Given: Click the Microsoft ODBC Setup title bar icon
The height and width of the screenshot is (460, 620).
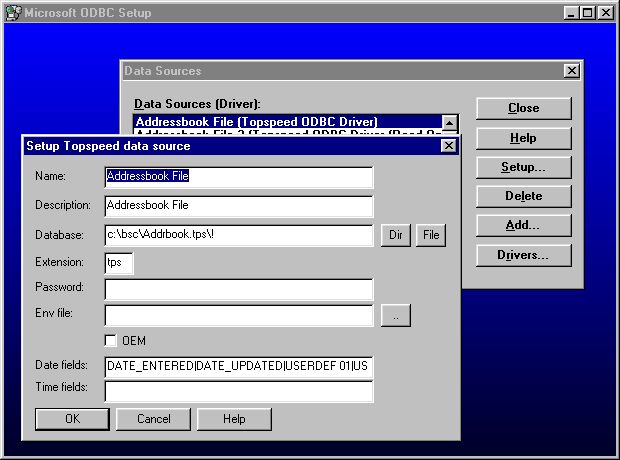Looking at the screenshot, I should pyautogui.click(x=13, y=13).
